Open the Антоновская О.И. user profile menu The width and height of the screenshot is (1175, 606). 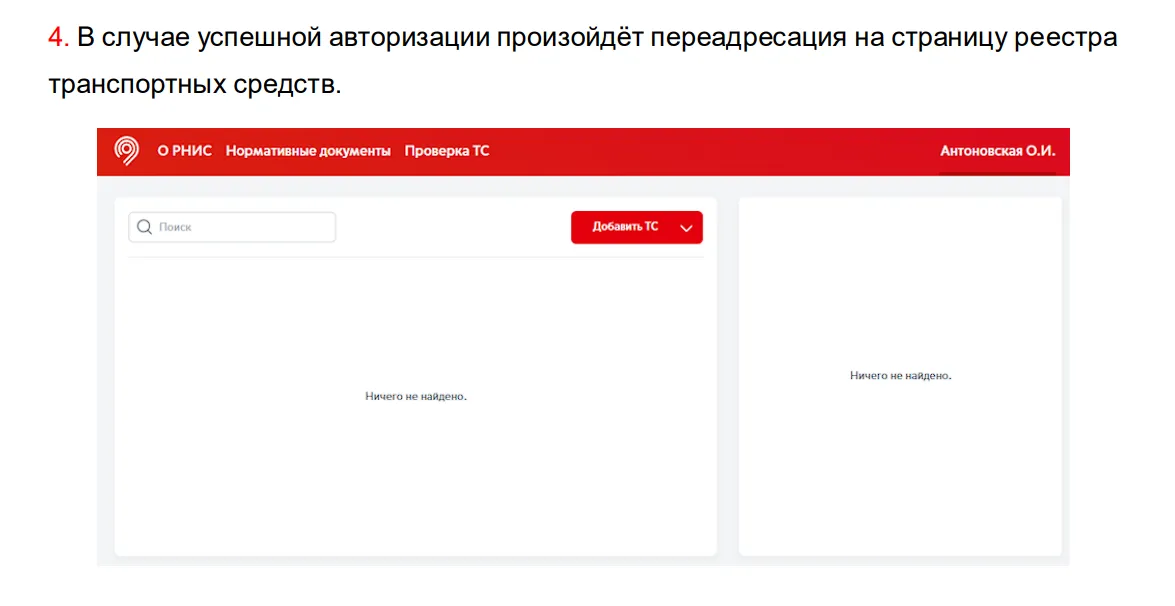click(x=997, y=151)
